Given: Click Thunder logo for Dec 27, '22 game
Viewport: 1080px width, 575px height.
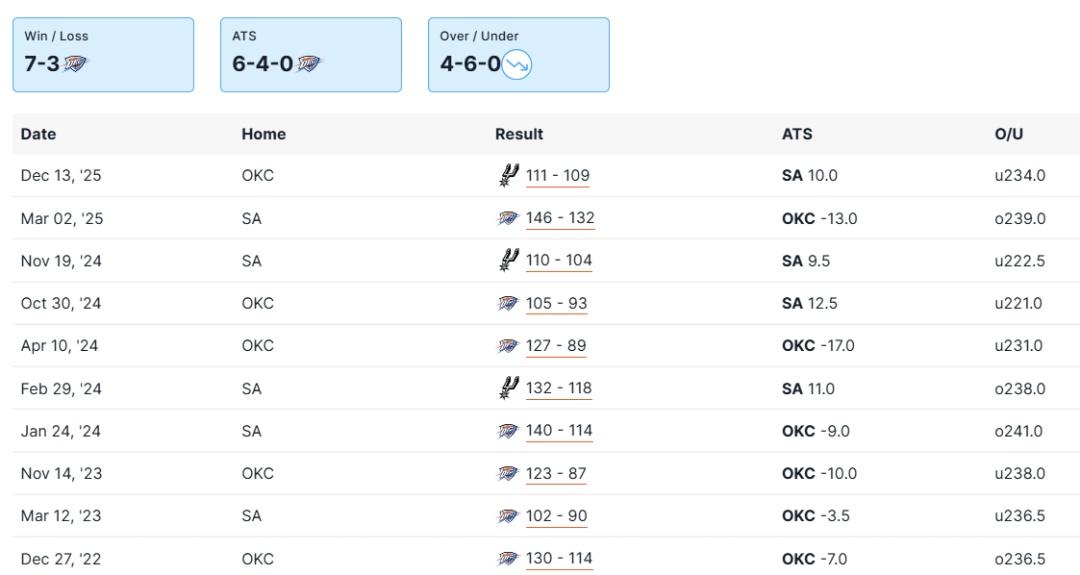Looking at the screenshot, I should (508, 559).
